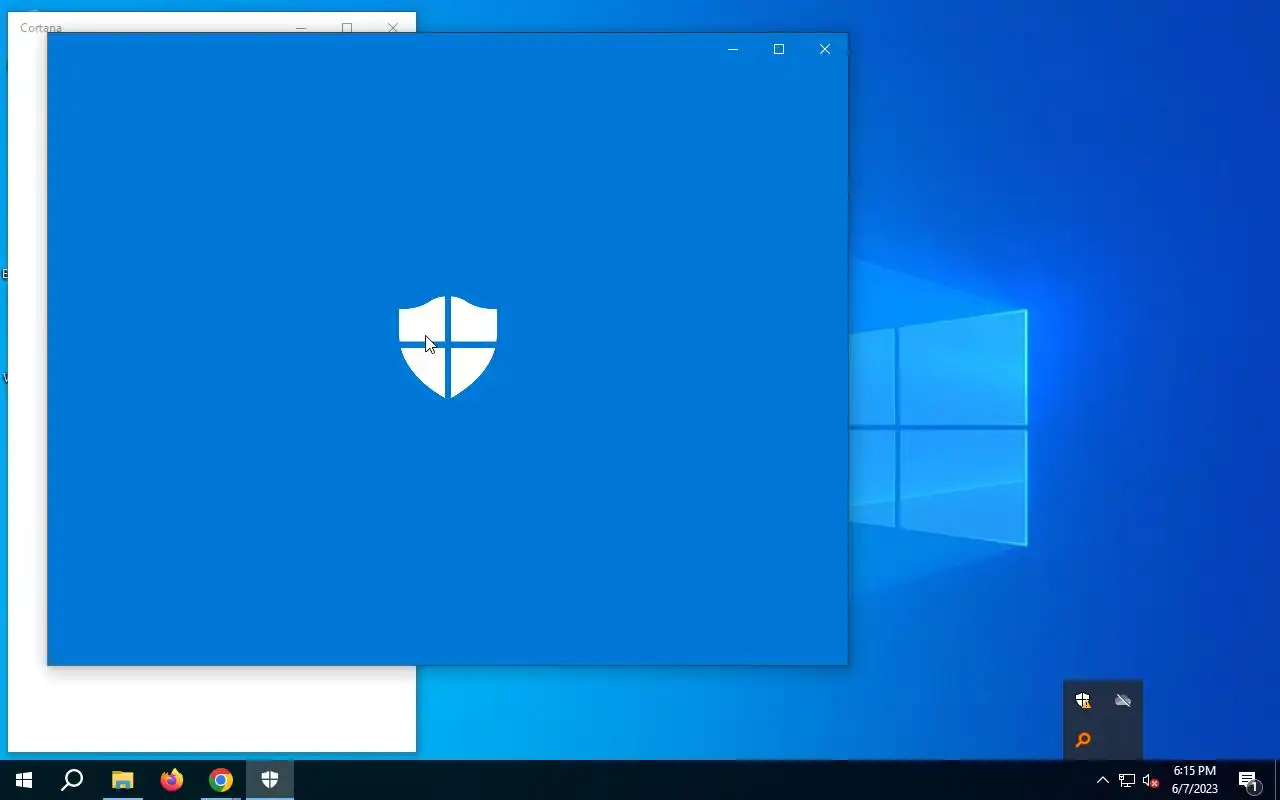1280x800 pixels.
Task: Open the orange magnifier tray icon
Action: [1083, 740]
